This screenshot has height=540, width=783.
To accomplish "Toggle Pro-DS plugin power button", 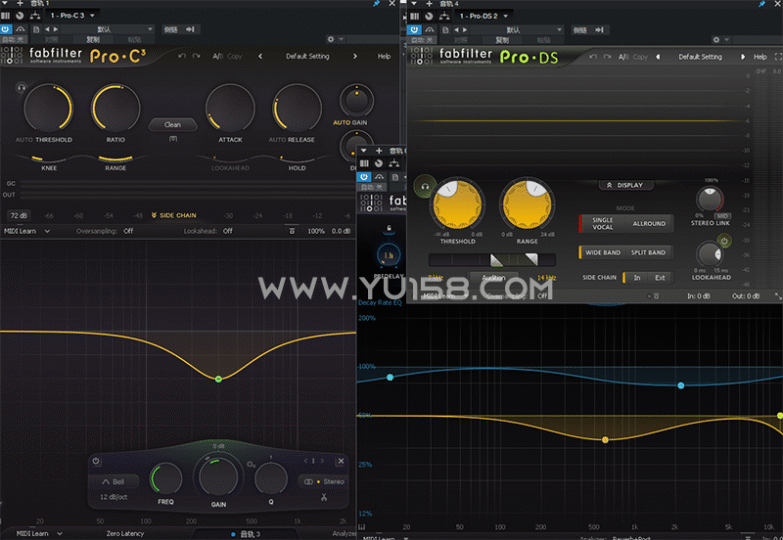I will tap(414, 29).
